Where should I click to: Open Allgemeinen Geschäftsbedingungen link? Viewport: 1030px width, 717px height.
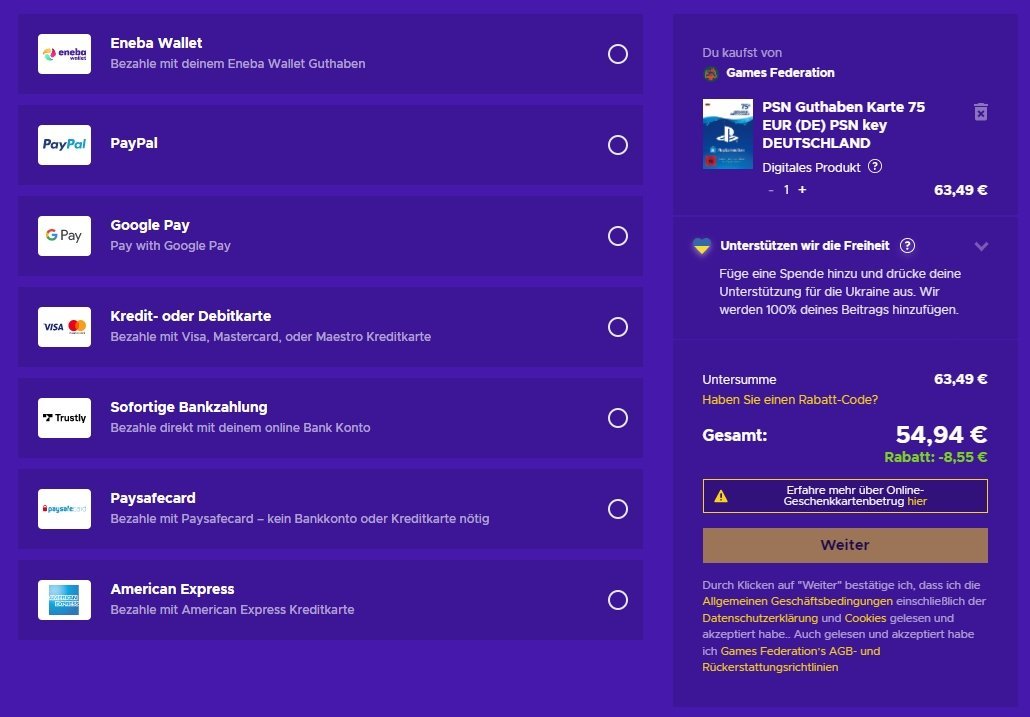(x=797, y=601)
